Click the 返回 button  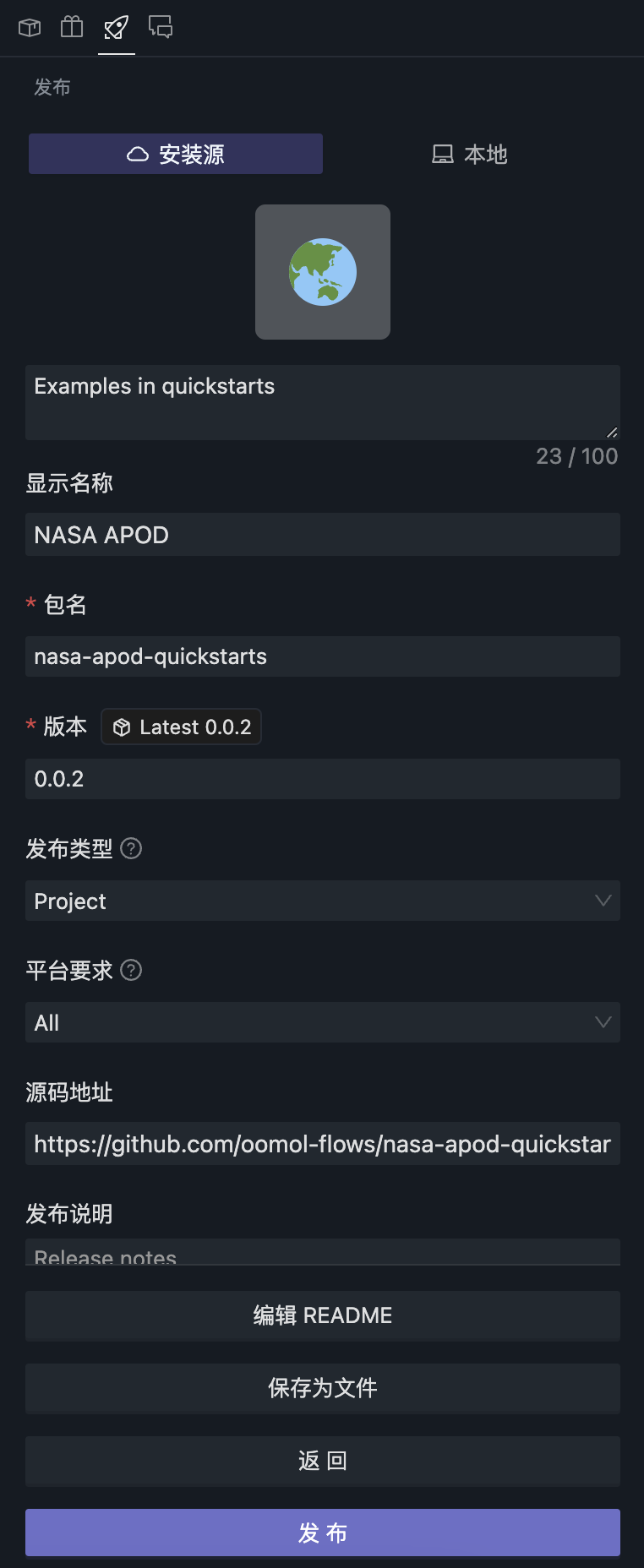(323, 1461)
